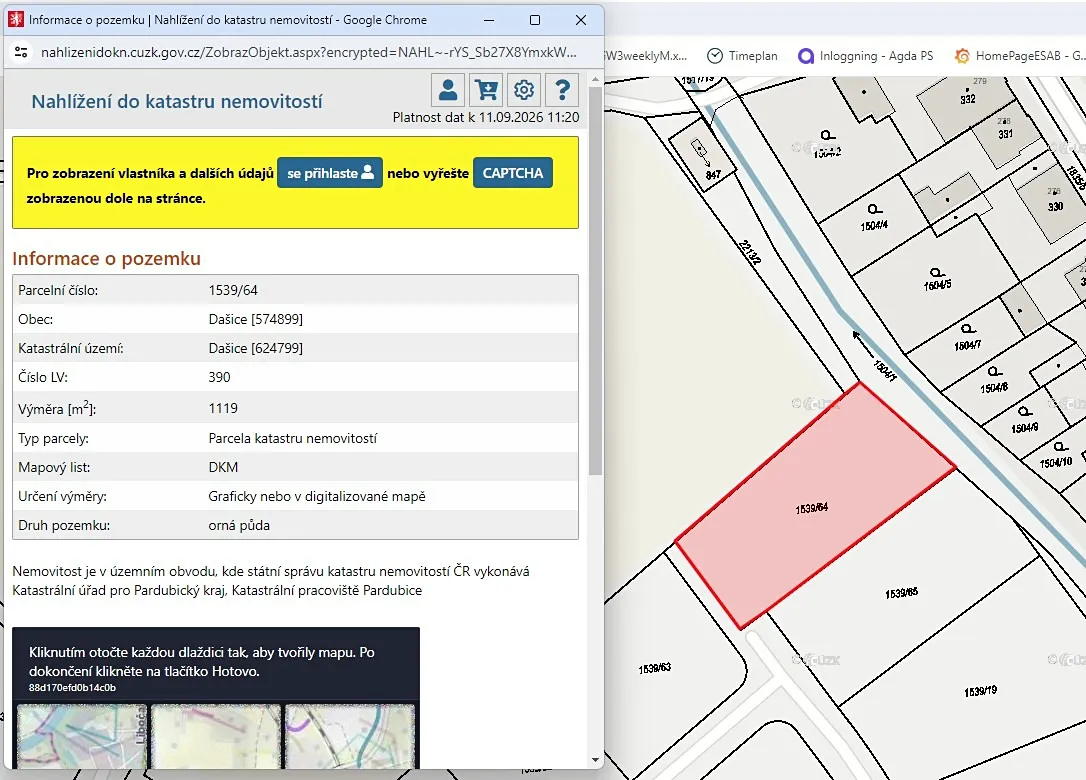Click the Číslo LV value 390
This screenshot has width=1086, height=780.
click(220, 378)
